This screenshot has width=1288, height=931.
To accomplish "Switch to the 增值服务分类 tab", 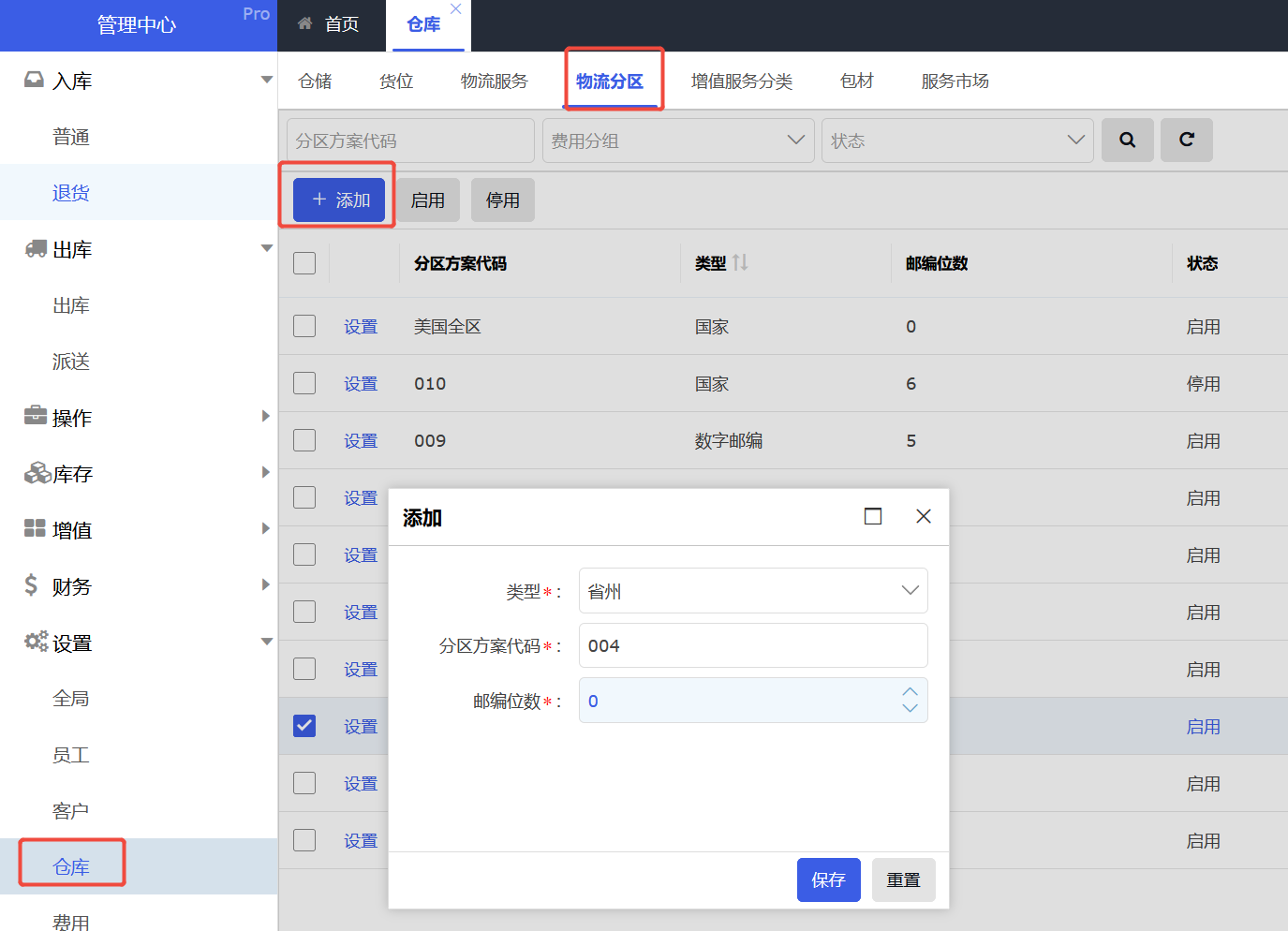I will point(742,81).
